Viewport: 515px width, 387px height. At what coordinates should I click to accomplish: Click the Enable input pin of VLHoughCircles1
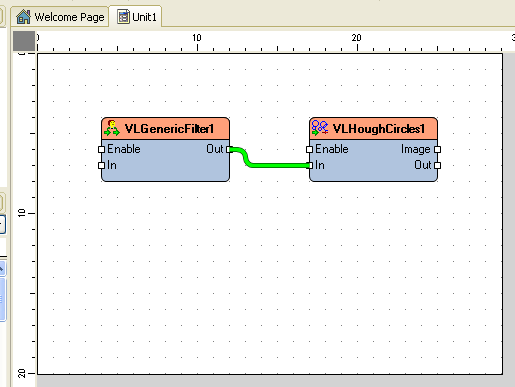(309, 149)
